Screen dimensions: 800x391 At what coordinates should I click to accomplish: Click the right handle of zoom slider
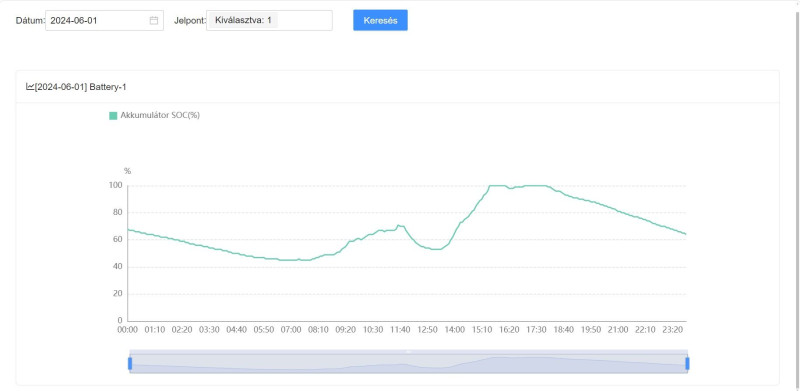click(x=687, y=363)
